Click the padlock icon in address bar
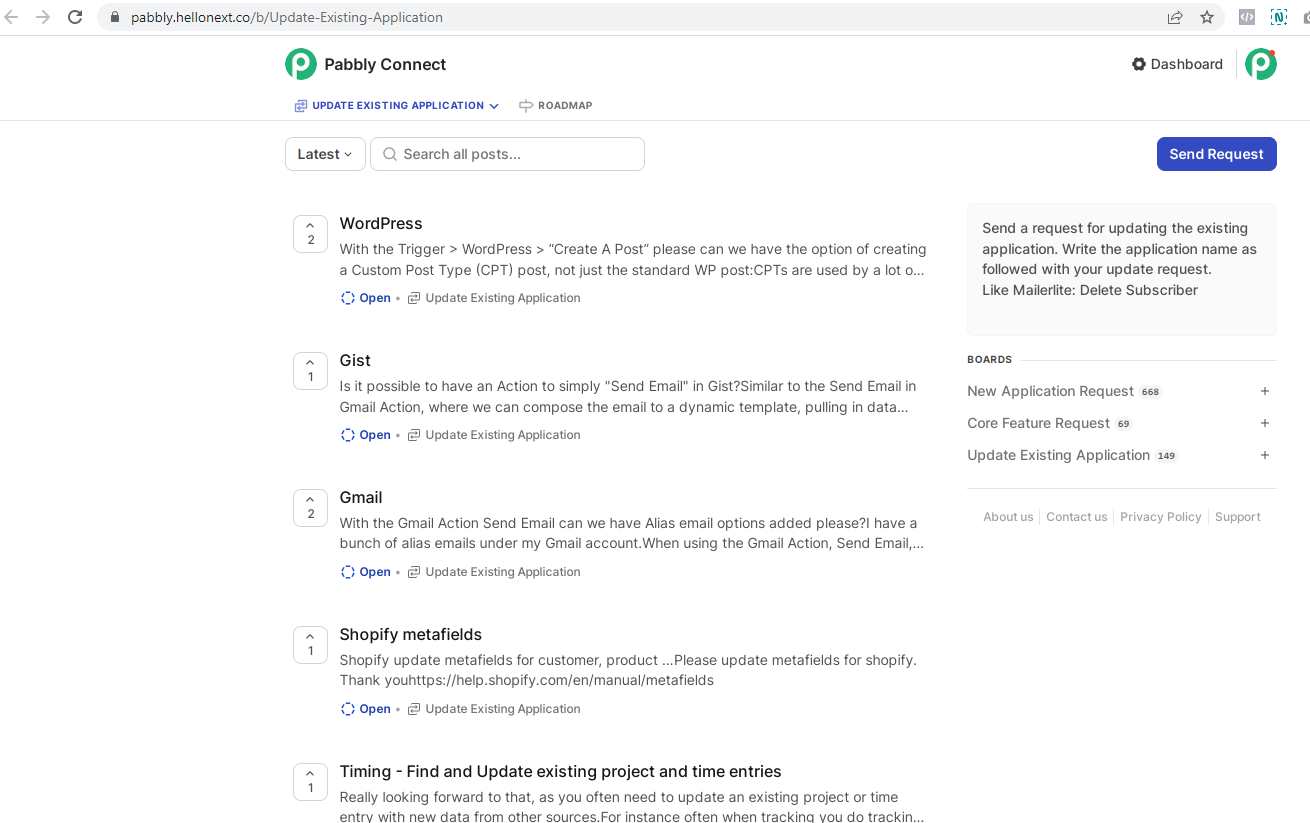 [x=114, y=17]
